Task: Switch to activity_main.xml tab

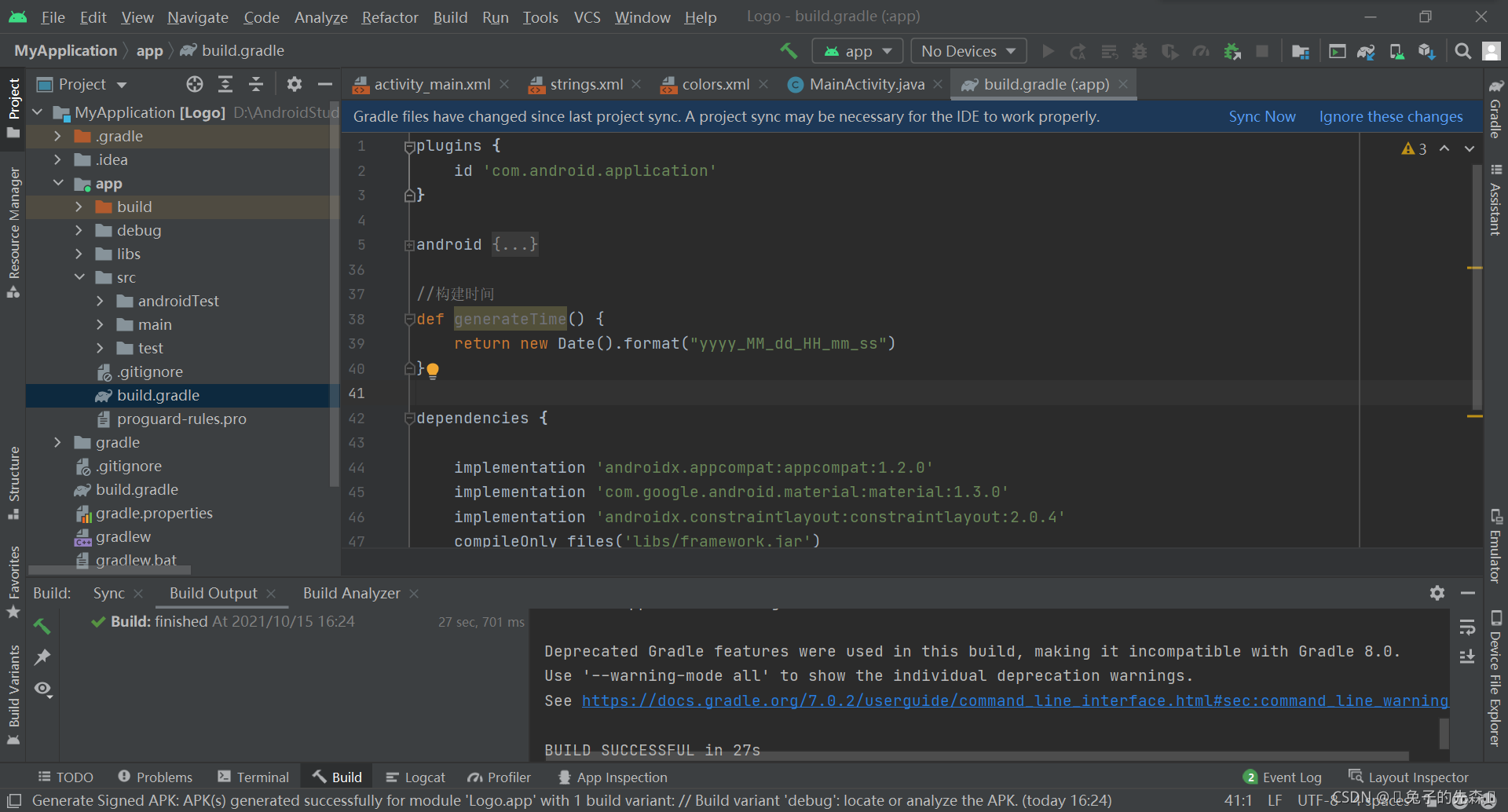Action: coord(431,84)
